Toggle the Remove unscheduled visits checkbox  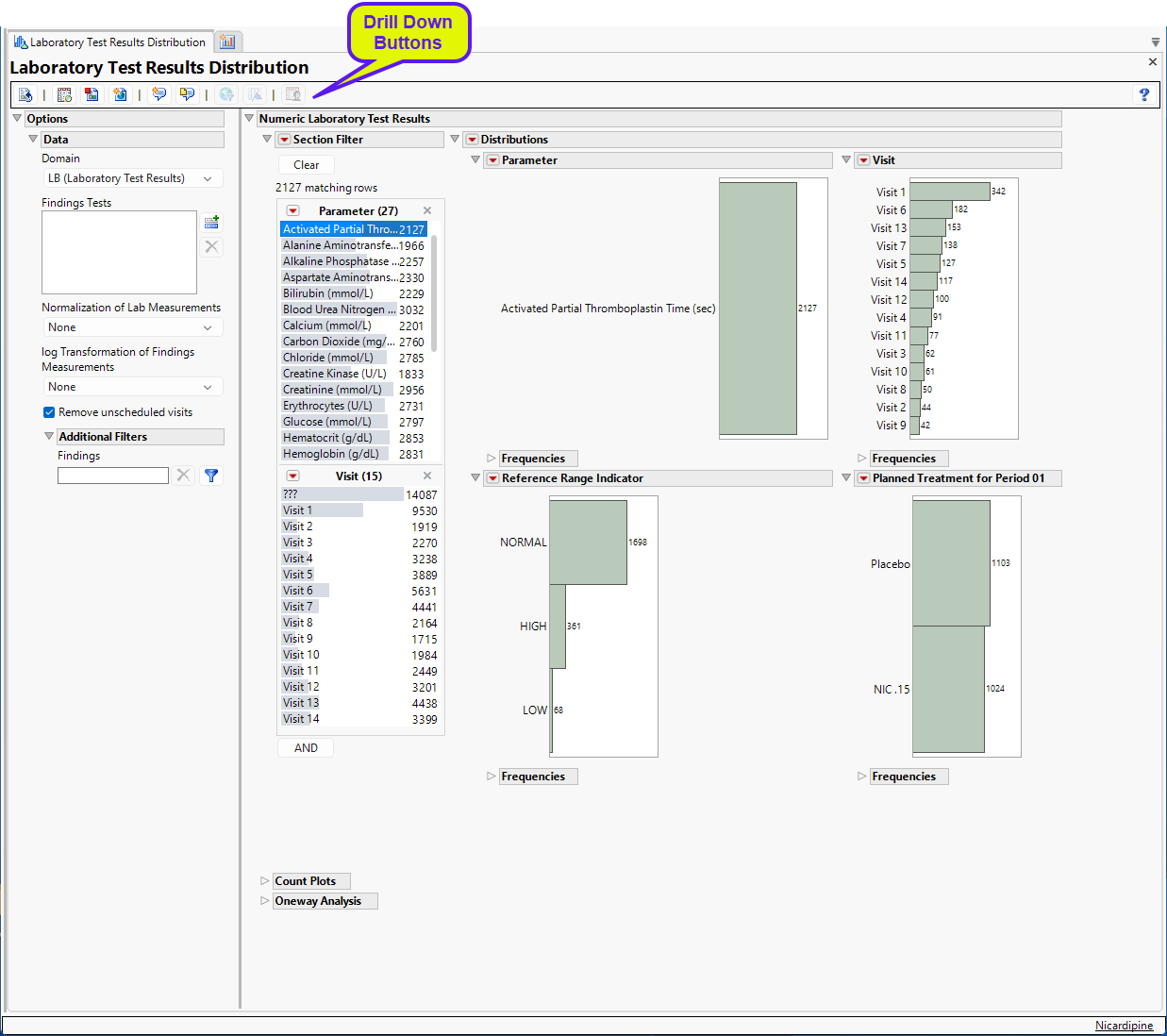click(x=49, y=412)
